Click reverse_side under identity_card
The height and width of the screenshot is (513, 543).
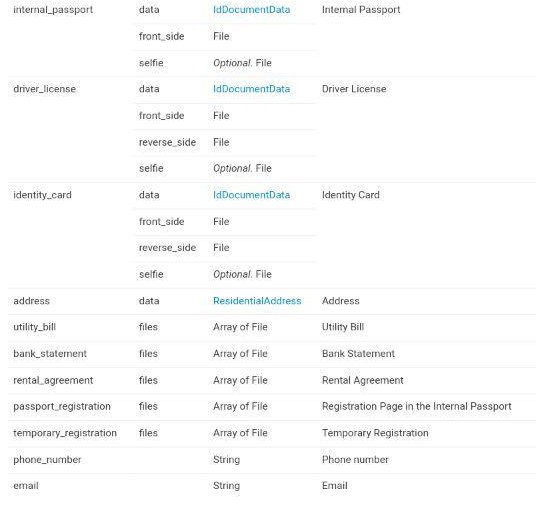(x=167, y=248)
